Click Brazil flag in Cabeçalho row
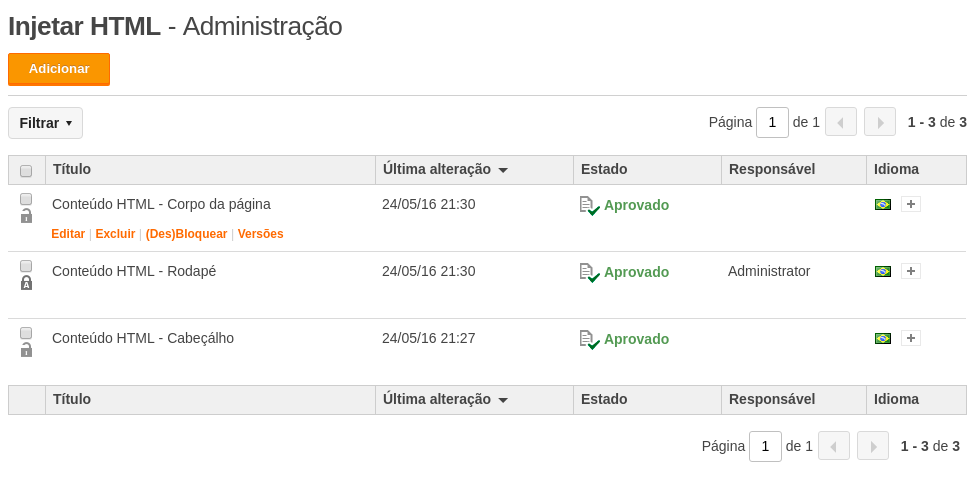This screenshot has height=487, width=975. click(x=882, y=338)
